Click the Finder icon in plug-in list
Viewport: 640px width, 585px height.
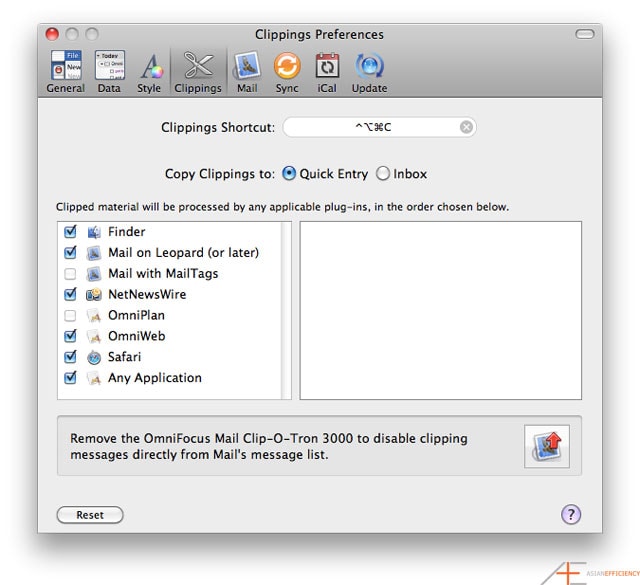(94, 232)
